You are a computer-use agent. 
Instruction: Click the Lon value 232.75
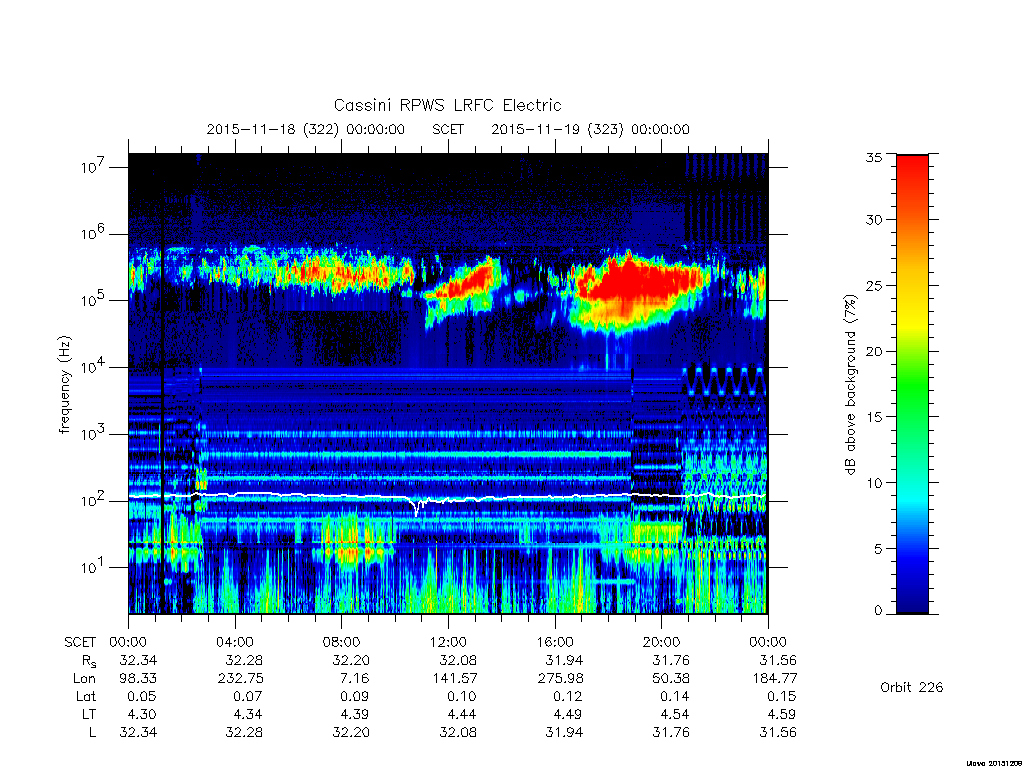coord(240,679)
